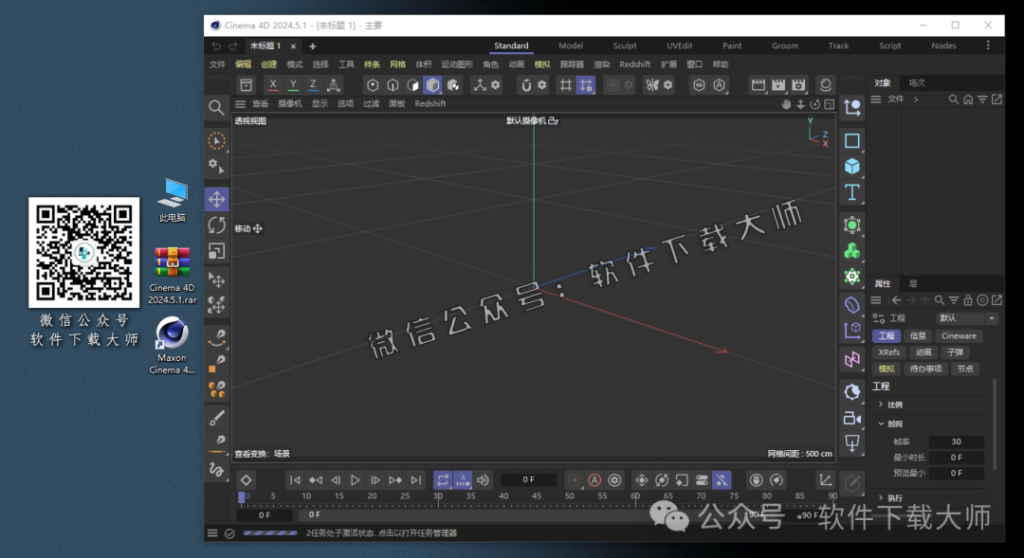Create a rectangle spline object
The image size is (1024, 558).
click(852, 140)
